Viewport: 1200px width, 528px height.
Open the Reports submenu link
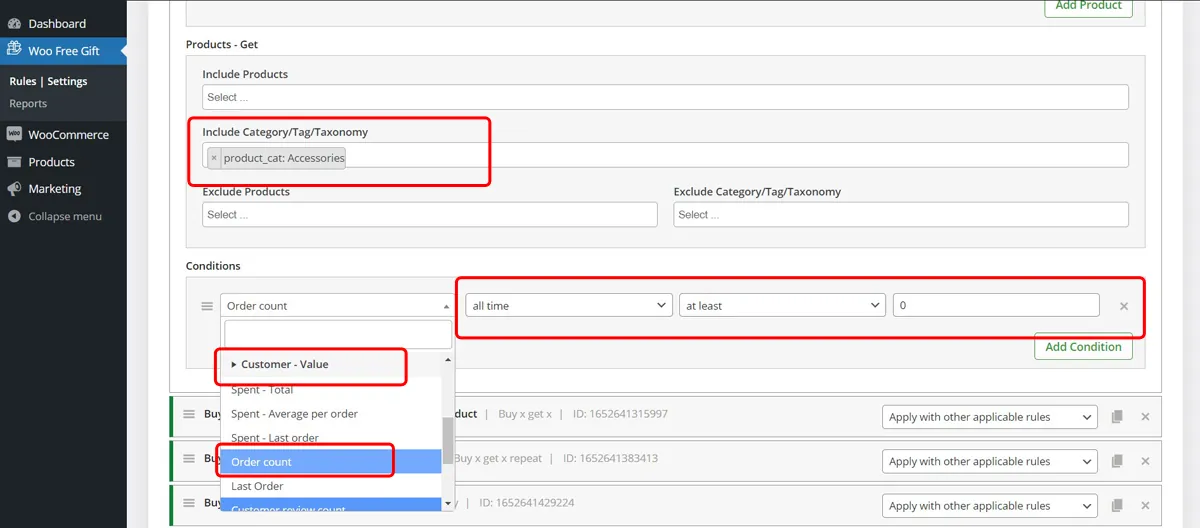point(28,103)
